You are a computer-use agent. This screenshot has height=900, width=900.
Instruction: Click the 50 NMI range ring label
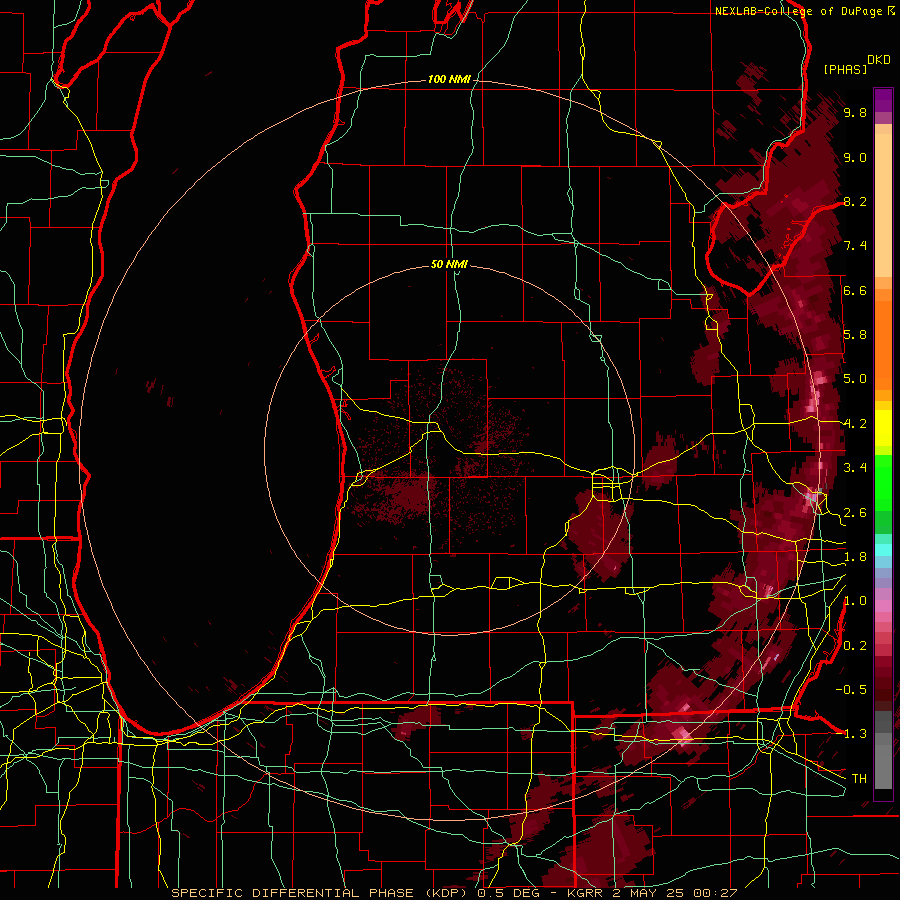point(449,264)
